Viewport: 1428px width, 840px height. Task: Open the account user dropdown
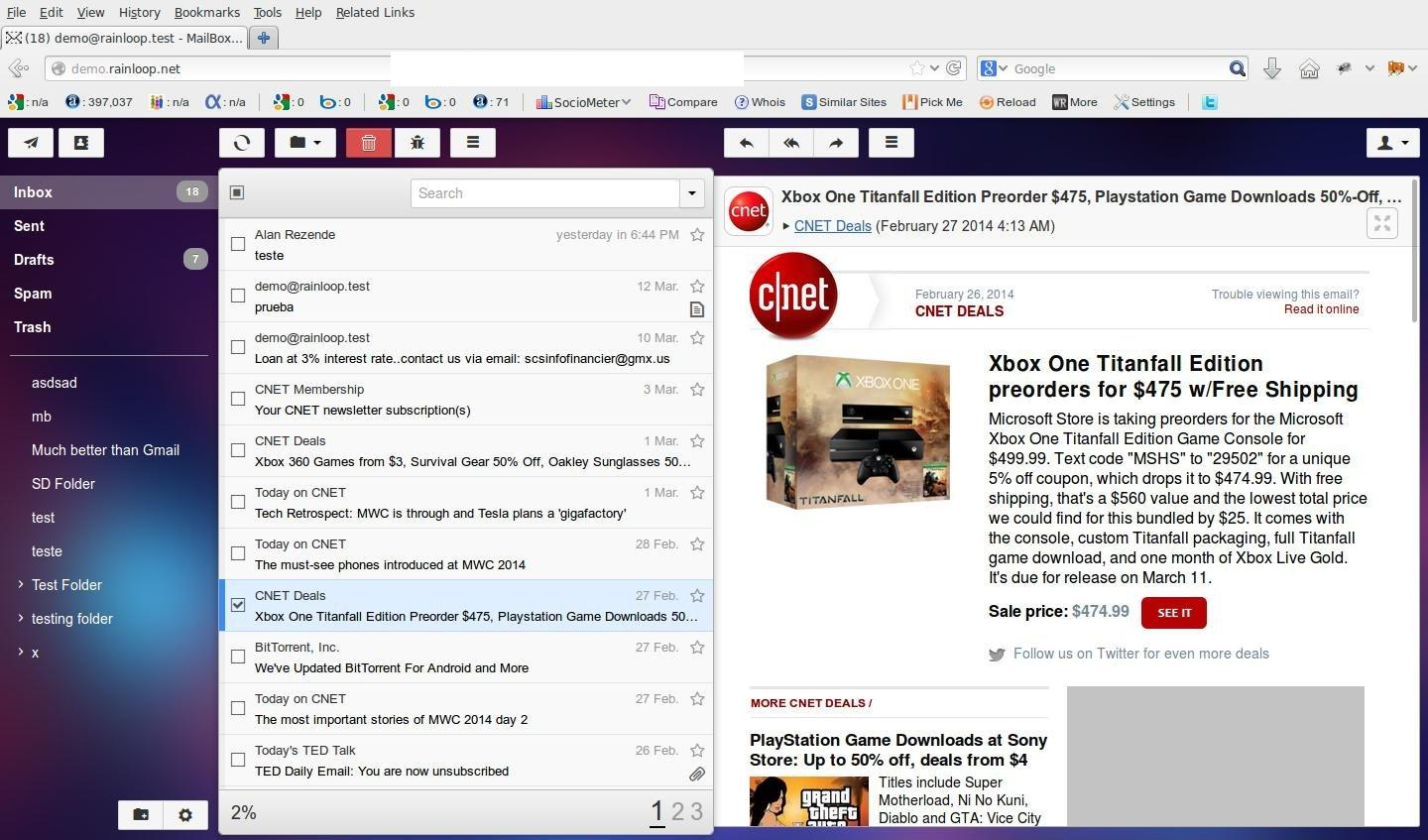pyautogui.click(x=1392, y=143)
